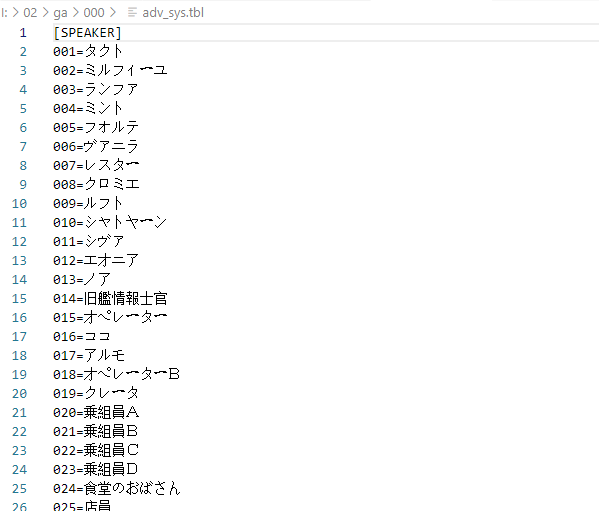Screen dimensions: 599x511
Task: Click the 006=ヴァニラ entry
Action: coord(96,147)
